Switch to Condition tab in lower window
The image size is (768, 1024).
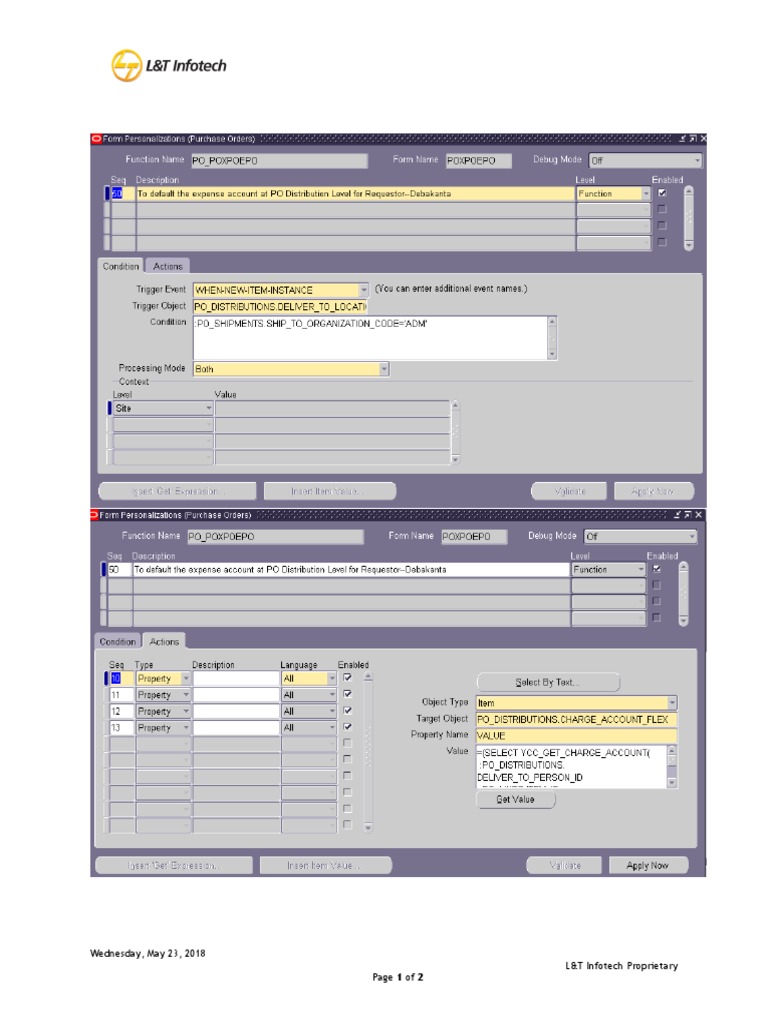pyautogui.click(x=118, y=642)
